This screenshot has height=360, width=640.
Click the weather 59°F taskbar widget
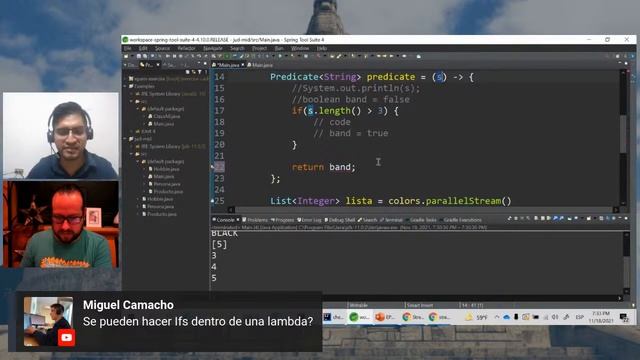pos(476,317)
